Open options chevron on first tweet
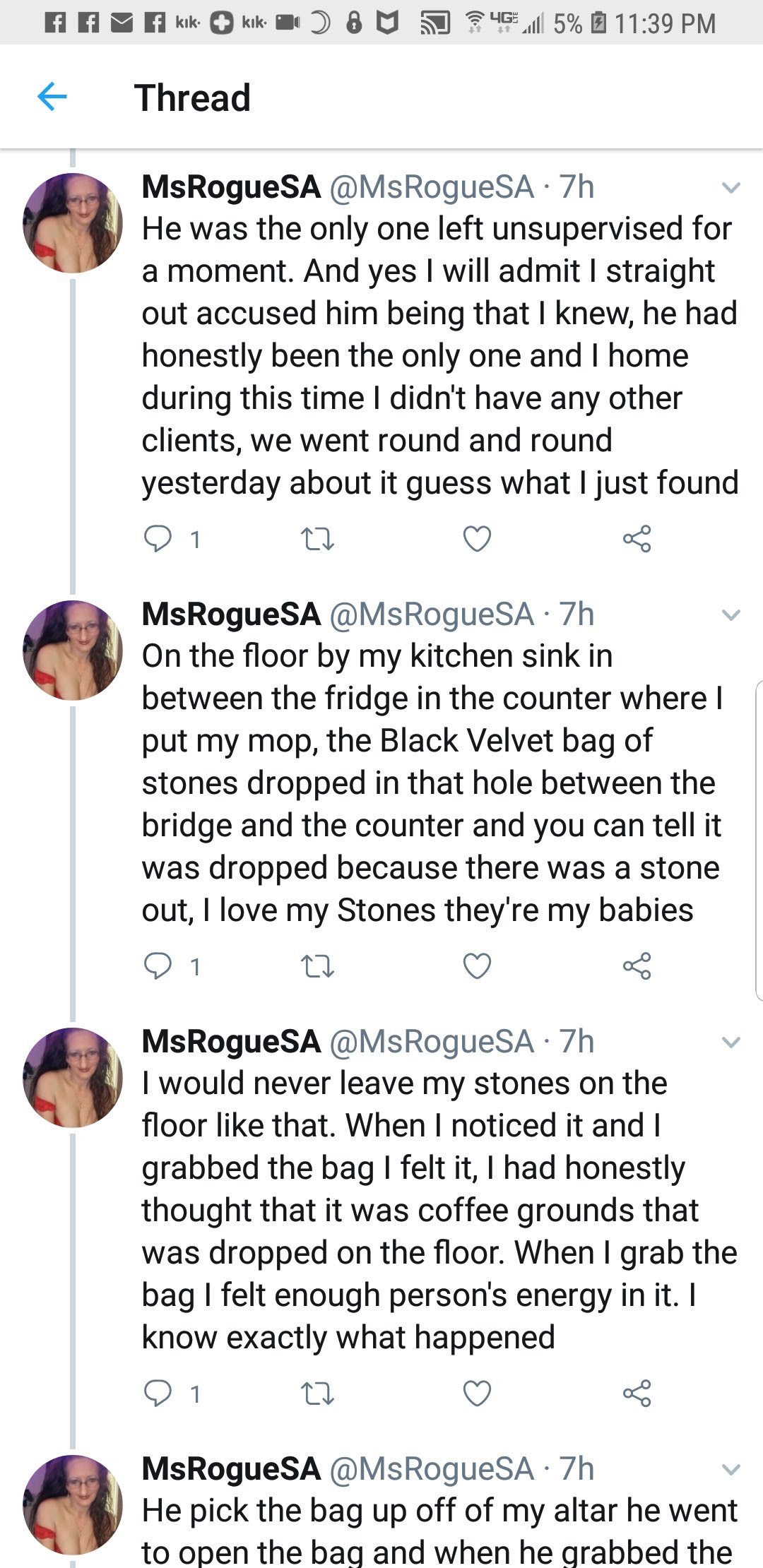Screen dimensions: 763x1568 point(731,188)
